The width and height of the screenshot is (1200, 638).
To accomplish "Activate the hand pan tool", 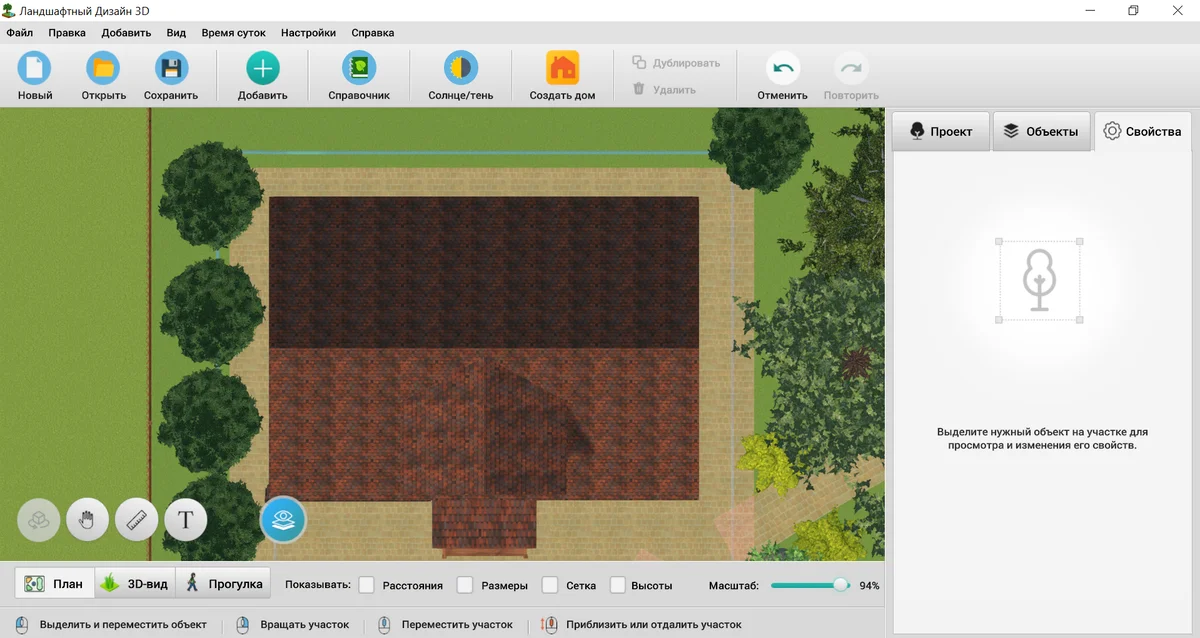I will tap(88, 520).
